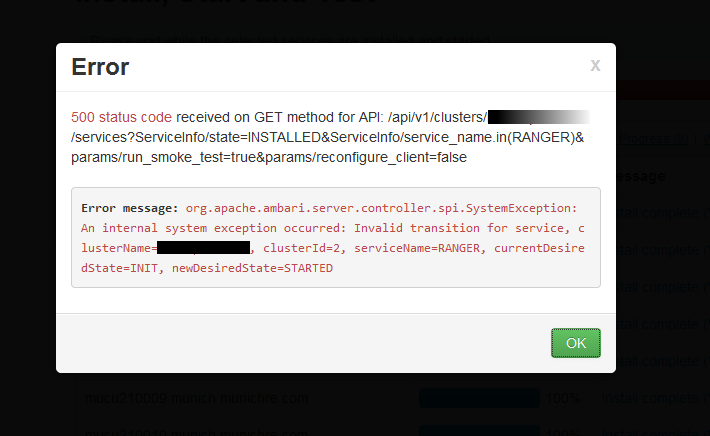The image size is (710, 436).
Task: Close the Error dialog with the X
Action: click(x=595, y=65)
